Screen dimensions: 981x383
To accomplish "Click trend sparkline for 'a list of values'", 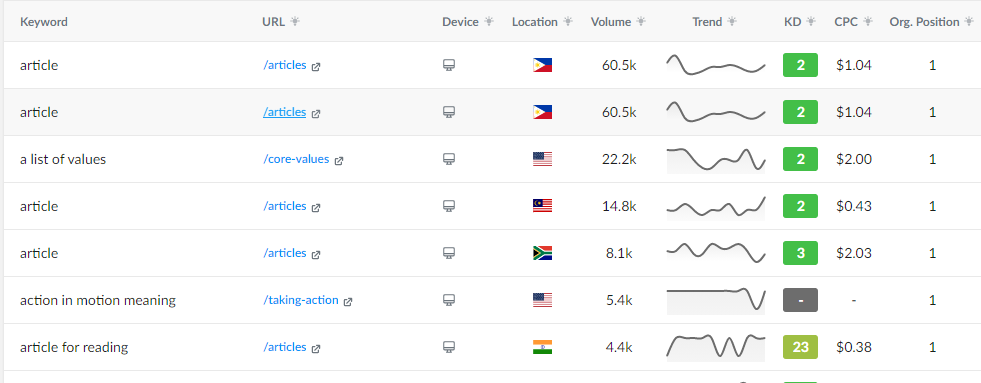I will pyautogui.click(x=716, y=159).
